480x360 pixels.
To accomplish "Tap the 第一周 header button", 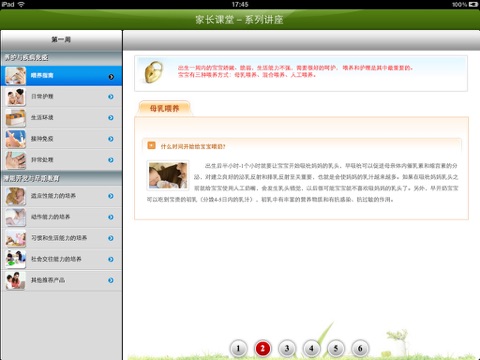I will coord(61,40).
